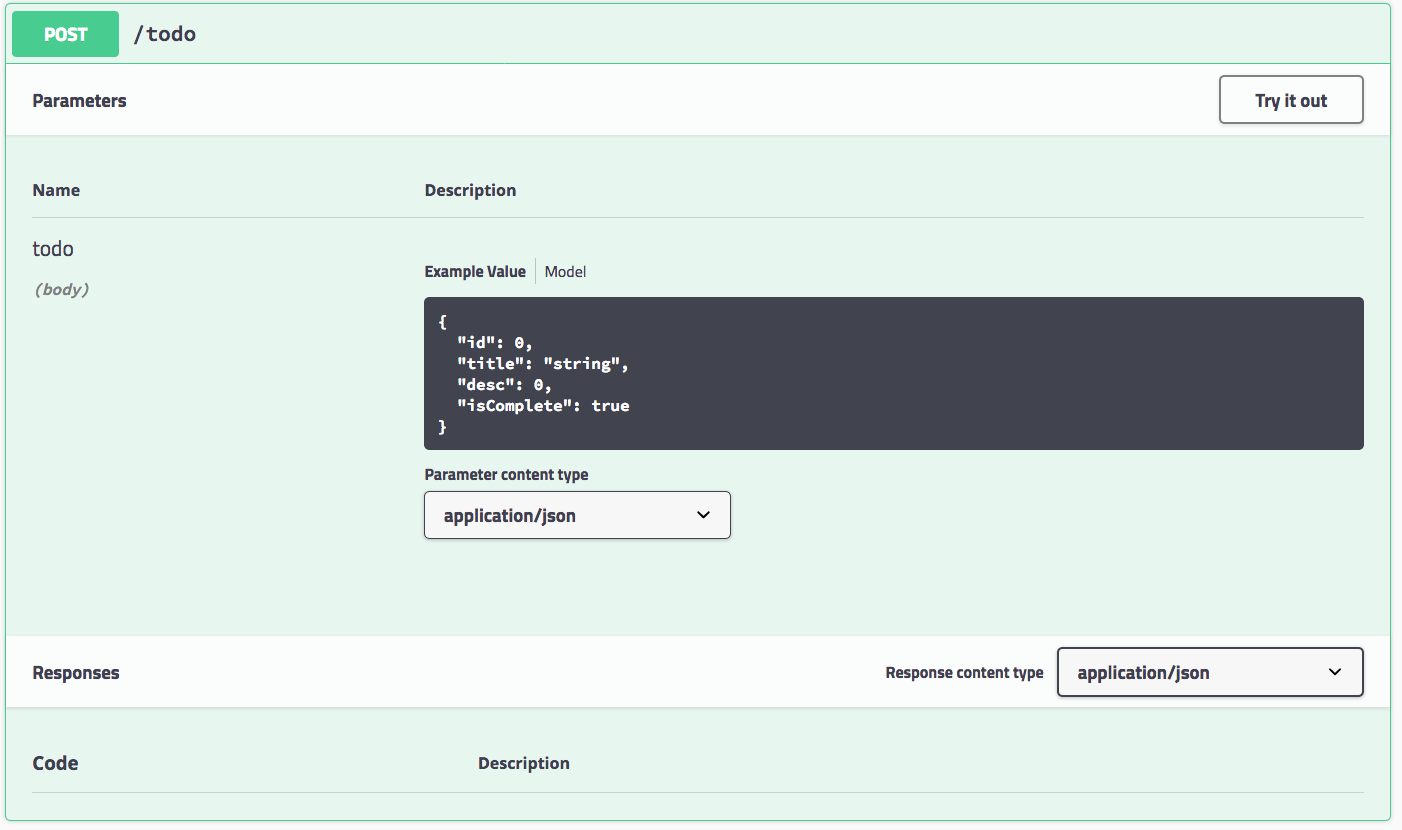Click the green POST method badge
Screen dimensions: 1402x830
(65, 34)
